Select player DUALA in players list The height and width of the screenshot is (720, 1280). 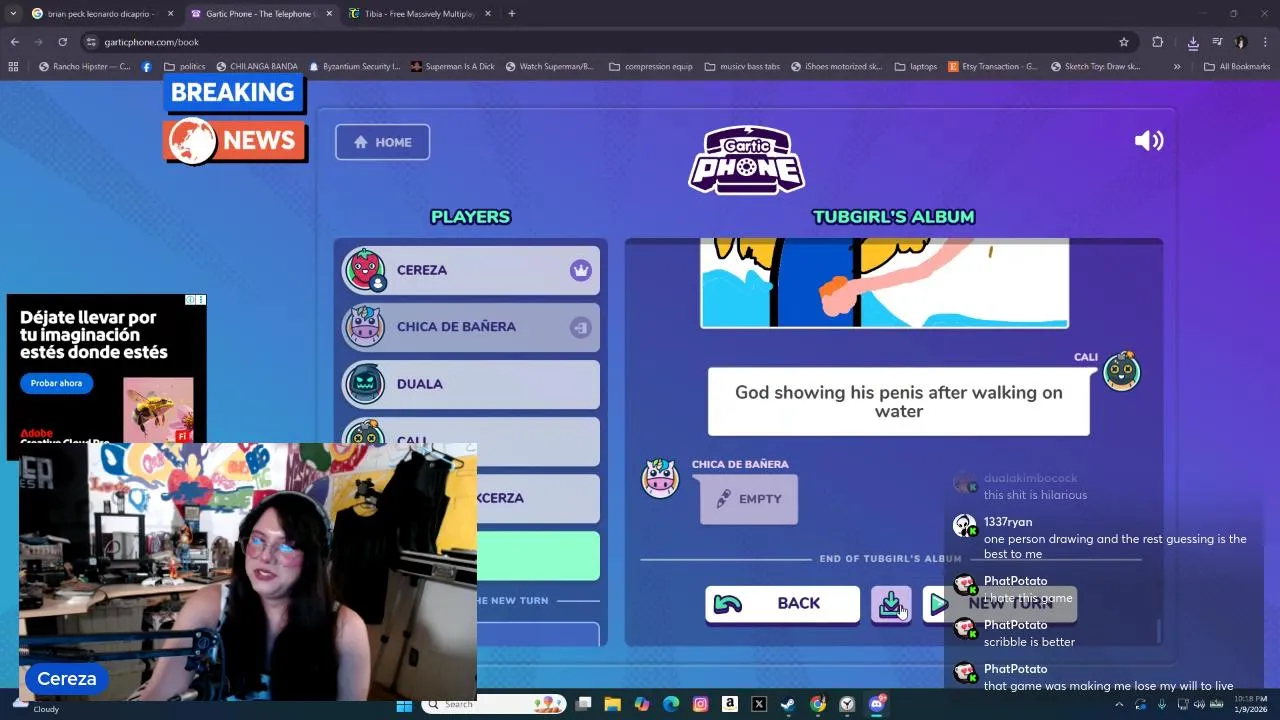click(x=470, y=384)
